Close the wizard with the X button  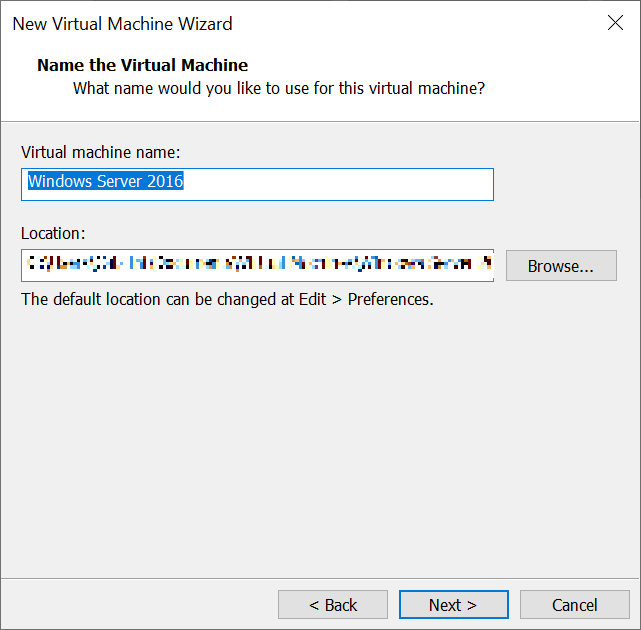coord(615,23)
